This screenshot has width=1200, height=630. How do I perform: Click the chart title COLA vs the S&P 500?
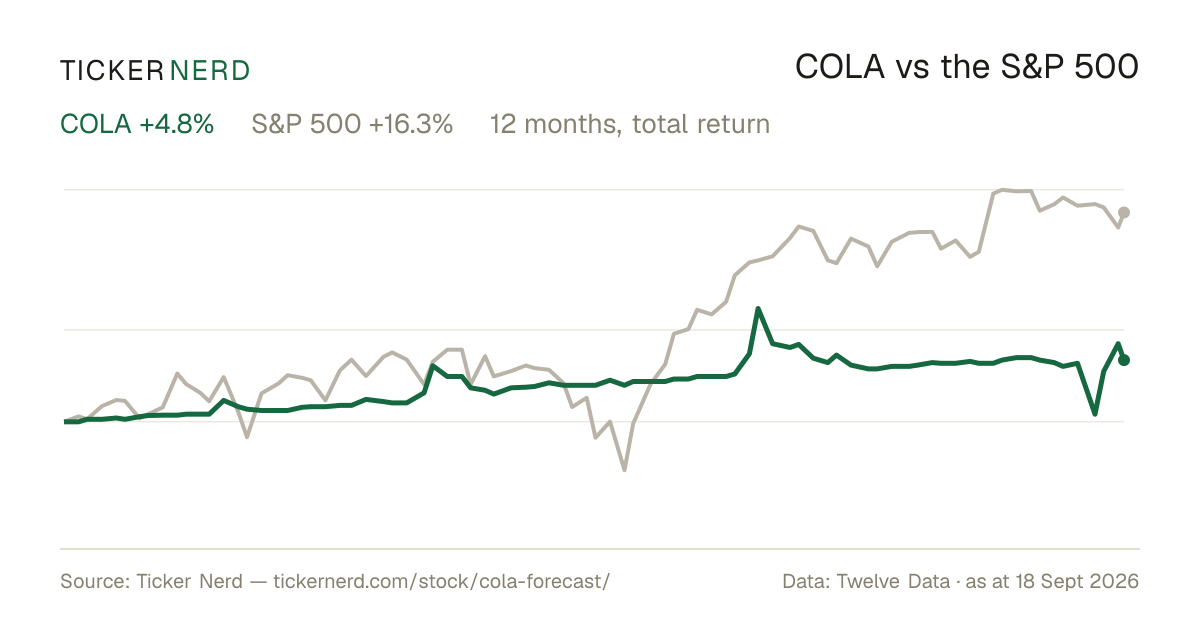967,67
